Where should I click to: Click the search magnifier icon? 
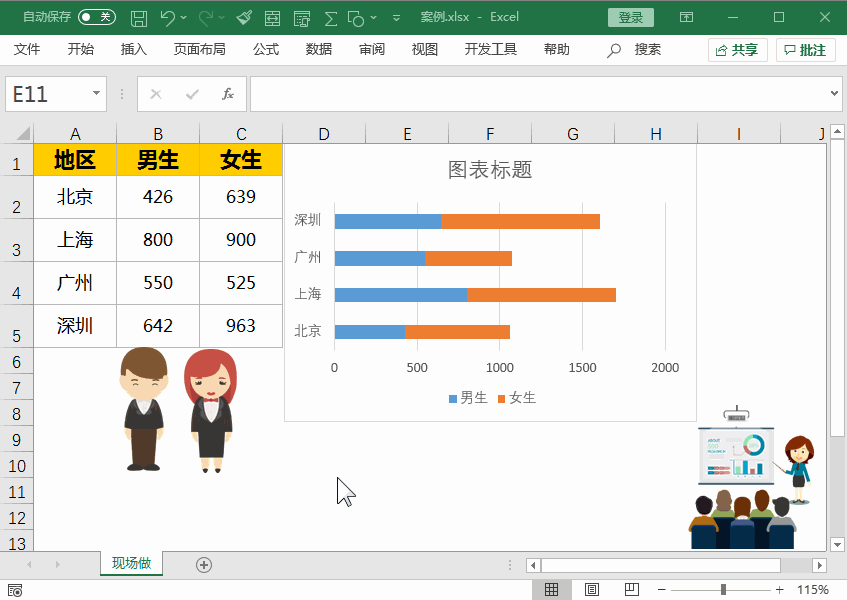pyautogui.click(x=614, y=50)
